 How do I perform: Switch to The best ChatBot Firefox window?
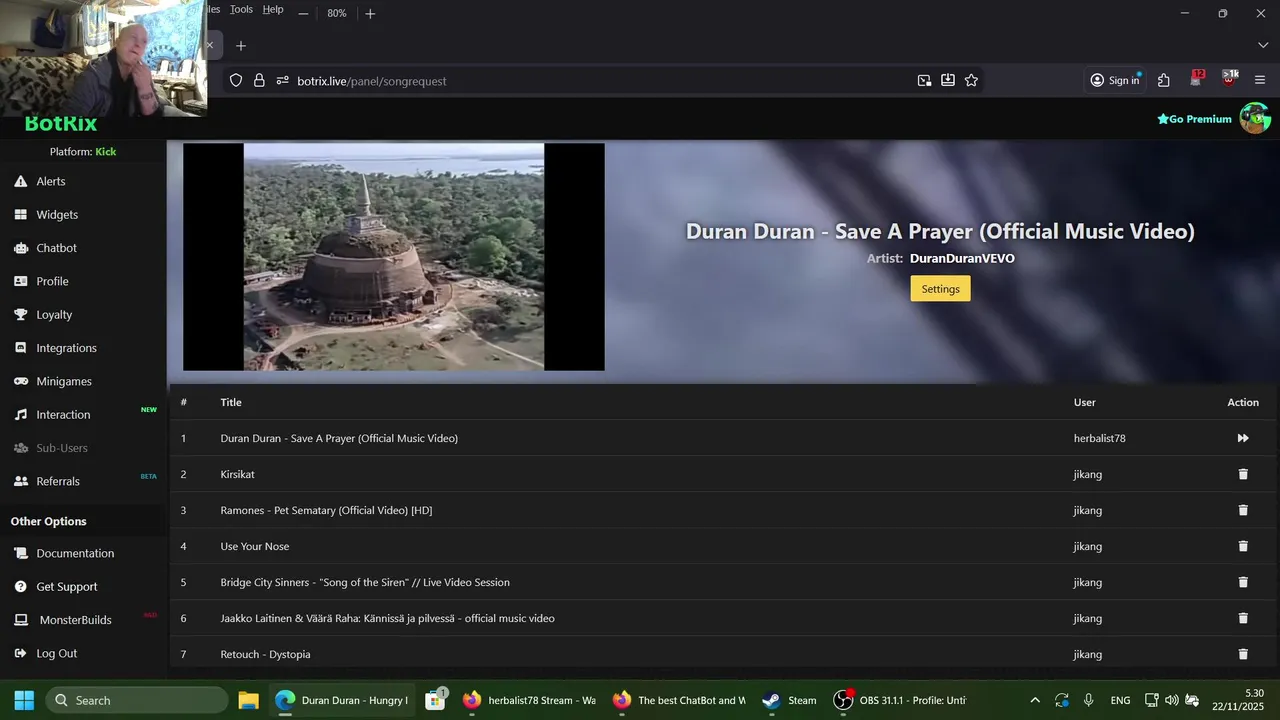[x=679, y=700]
